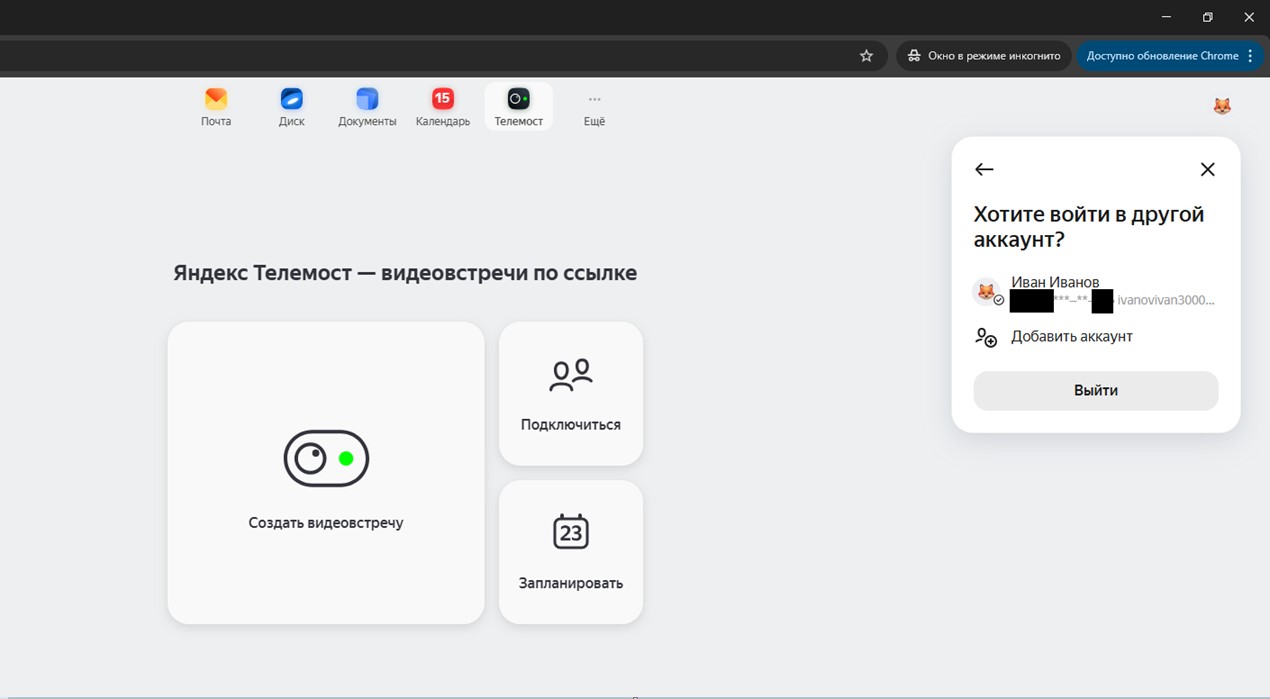The width and height of the screenshot is (1270, 699).
Task: Bookmark page with star icon
Action: 866,56
